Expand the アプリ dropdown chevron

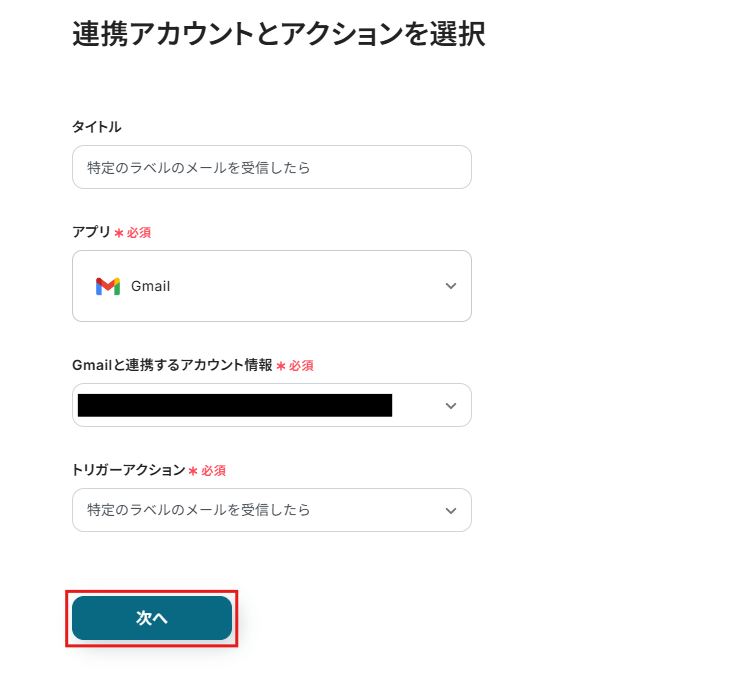click(x=451, y=286)
